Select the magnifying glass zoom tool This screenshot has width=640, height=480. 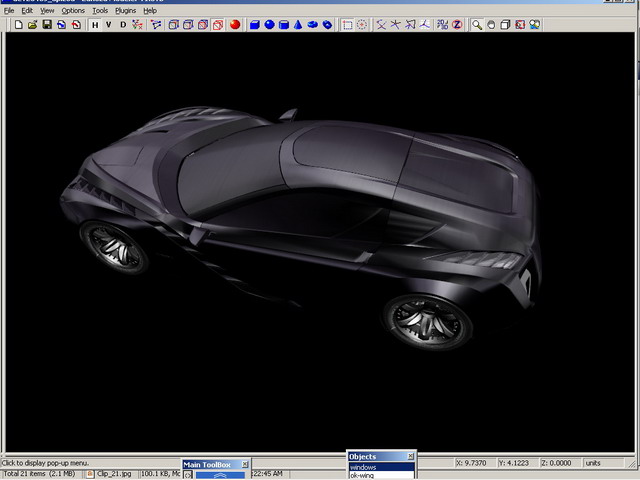477,24
